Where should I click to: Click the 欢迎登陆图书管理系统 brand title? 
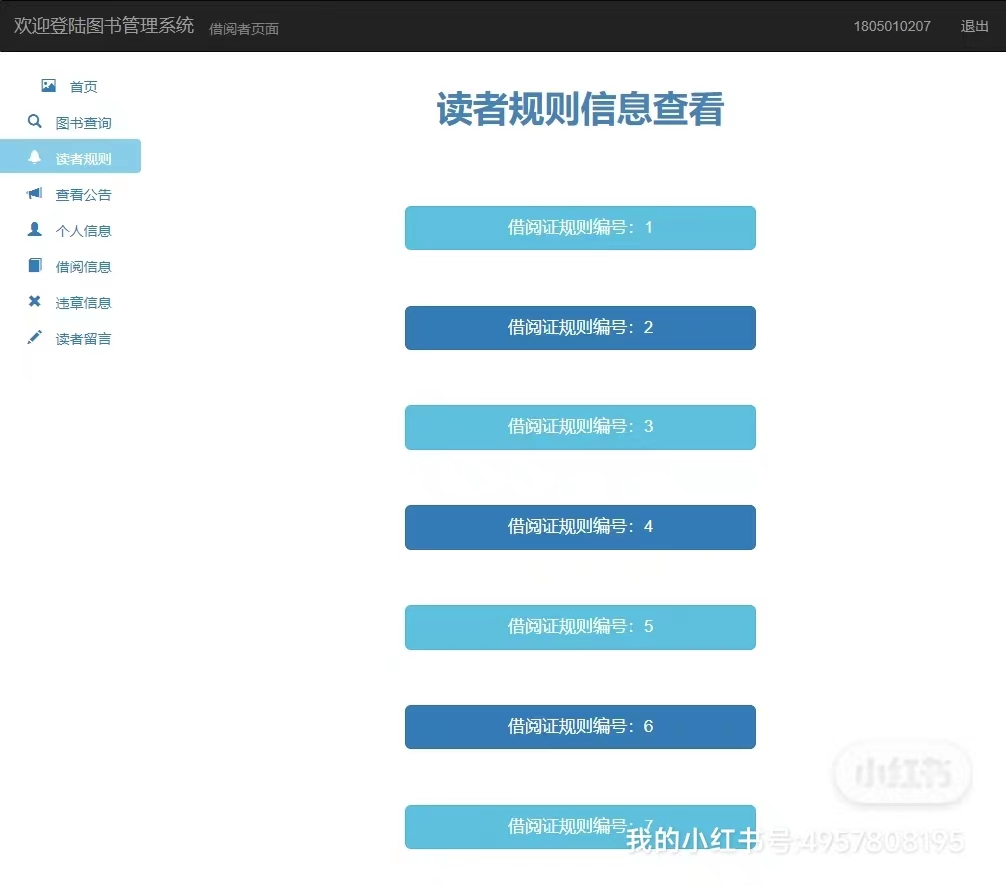[104, 26]
